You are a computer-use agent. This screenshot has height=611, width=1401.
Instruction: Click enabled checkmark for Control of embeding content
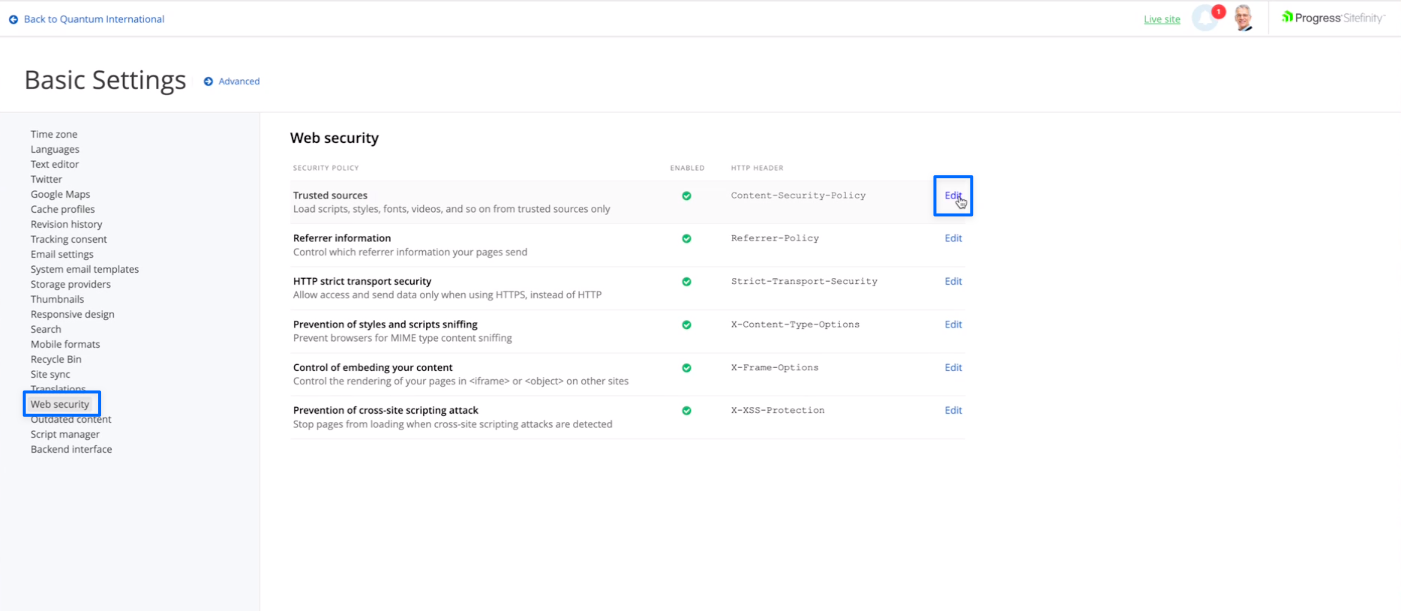coord(686,368)
